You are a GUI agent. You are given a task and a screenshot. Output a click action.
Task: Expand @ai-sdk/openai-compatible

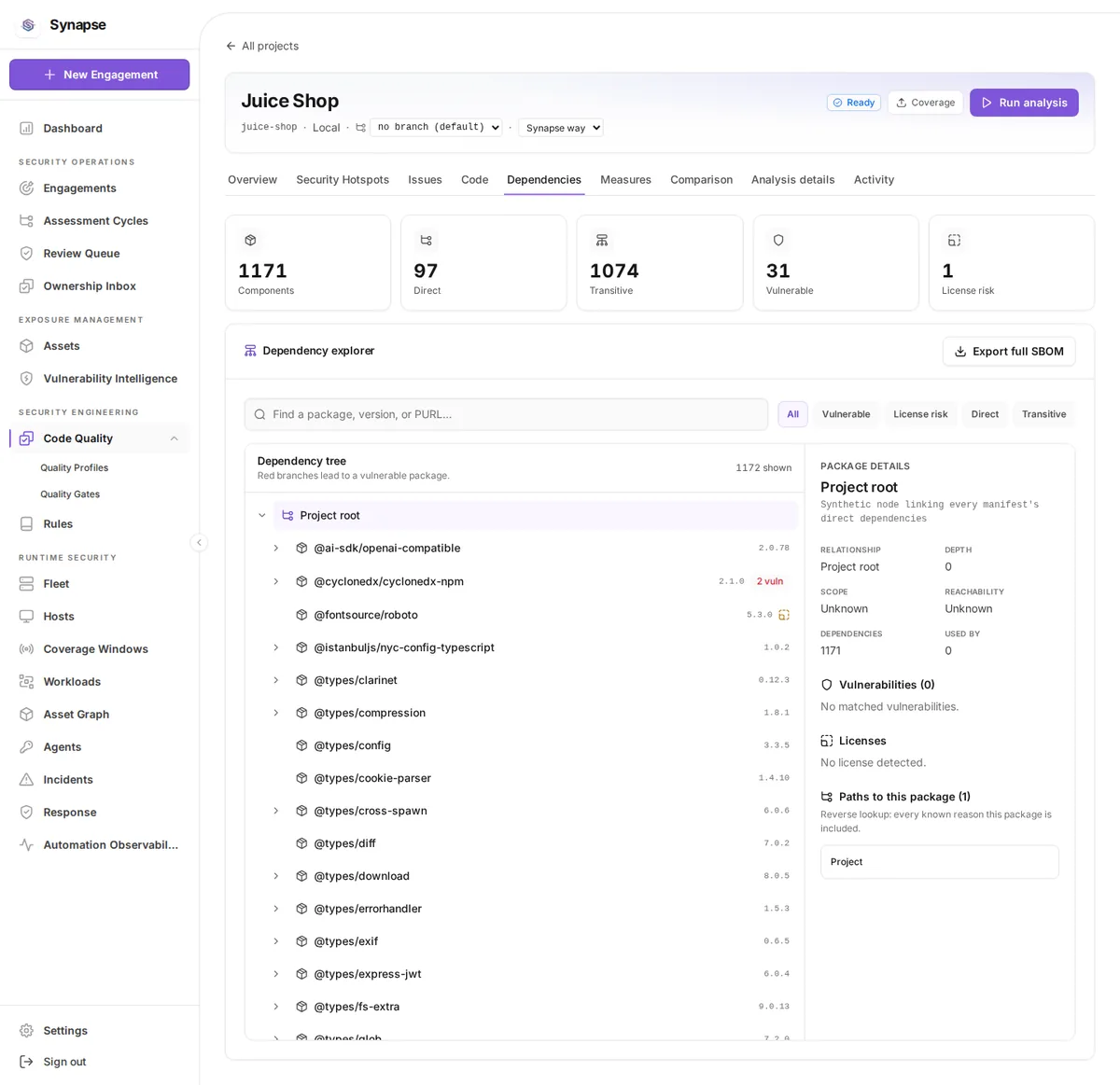(276, 549)
